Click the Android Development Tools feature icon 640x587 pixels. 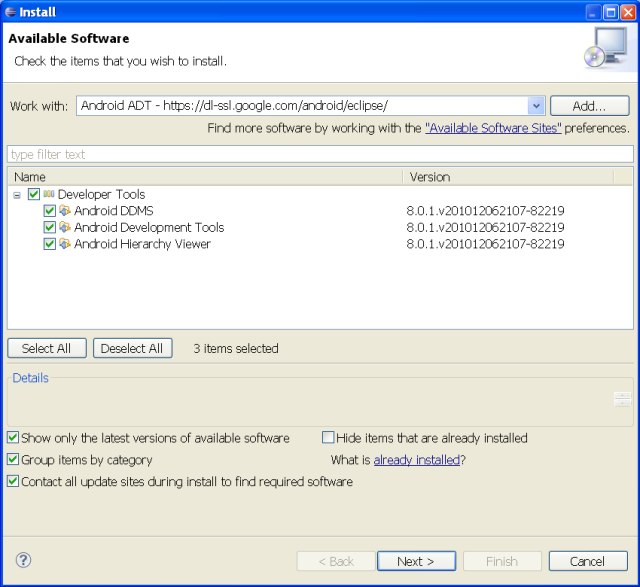[x=65, y=227]
